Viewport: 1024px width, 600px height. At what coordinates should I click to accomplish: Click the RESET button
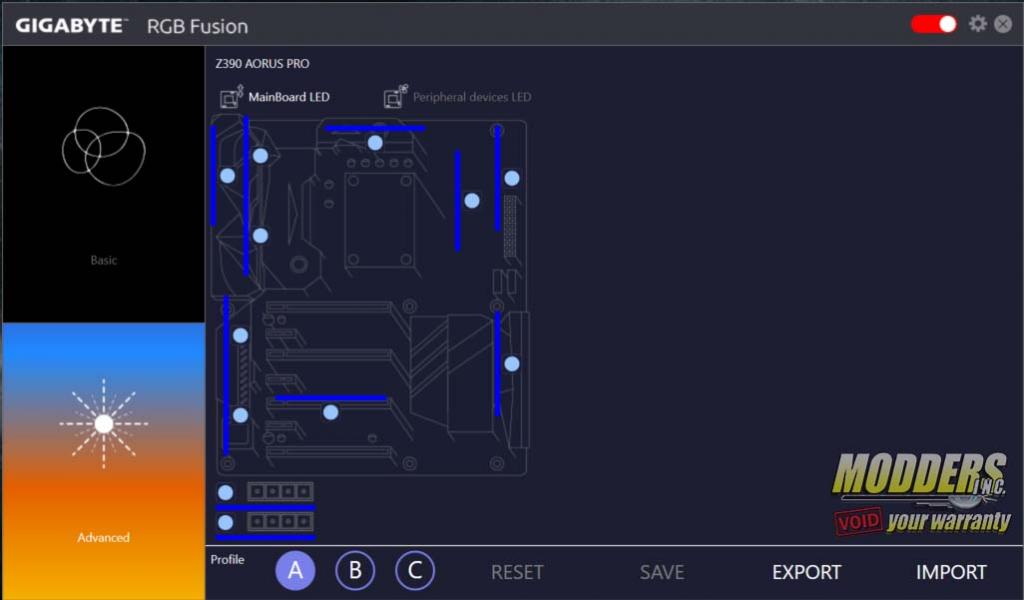(x=517, y=572)
